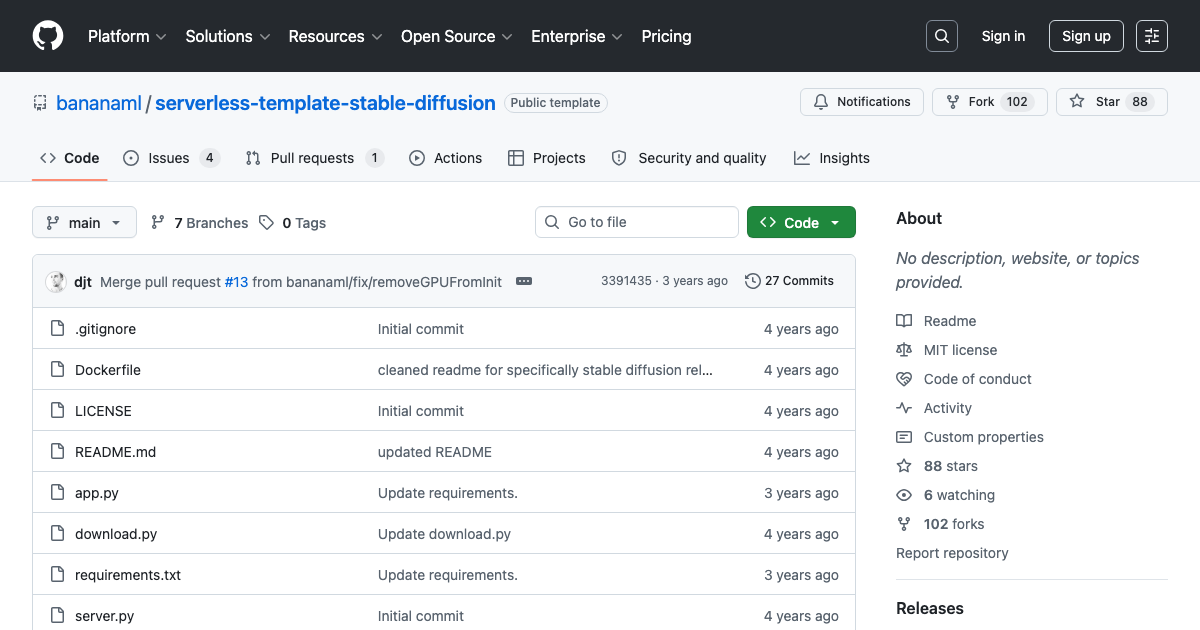Click Report repository link
This screenshot has height=630, width=1200.
click(952, 553)
